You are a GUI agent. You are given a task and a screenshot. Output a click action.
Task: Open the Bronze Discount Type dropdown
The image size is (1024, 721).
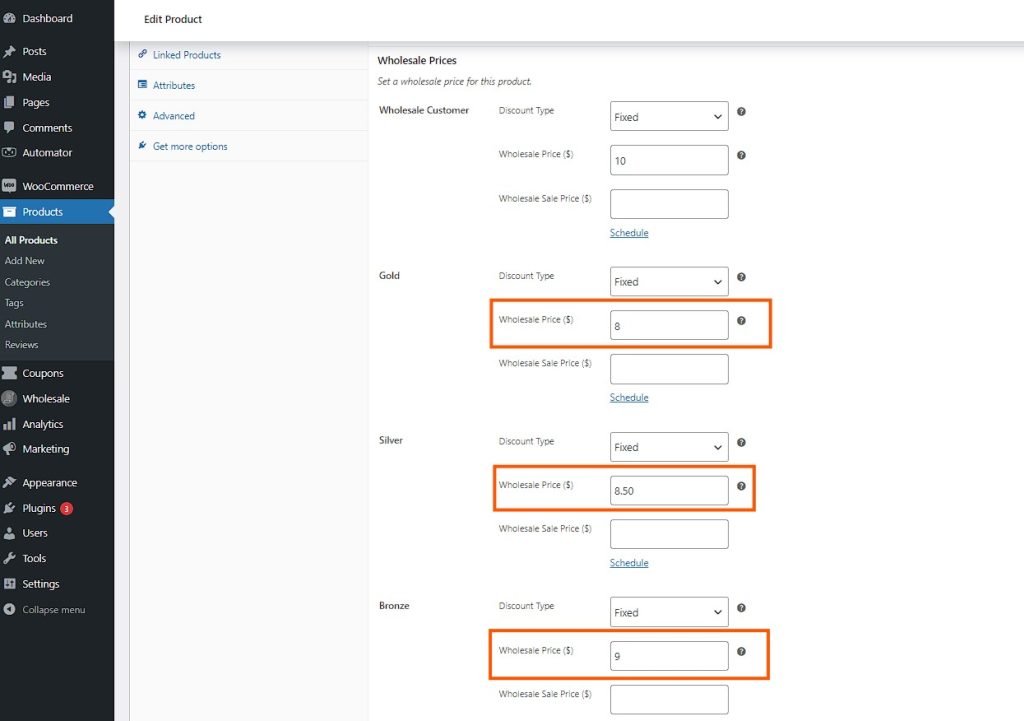pyautogui.click(x=668, y=611)
